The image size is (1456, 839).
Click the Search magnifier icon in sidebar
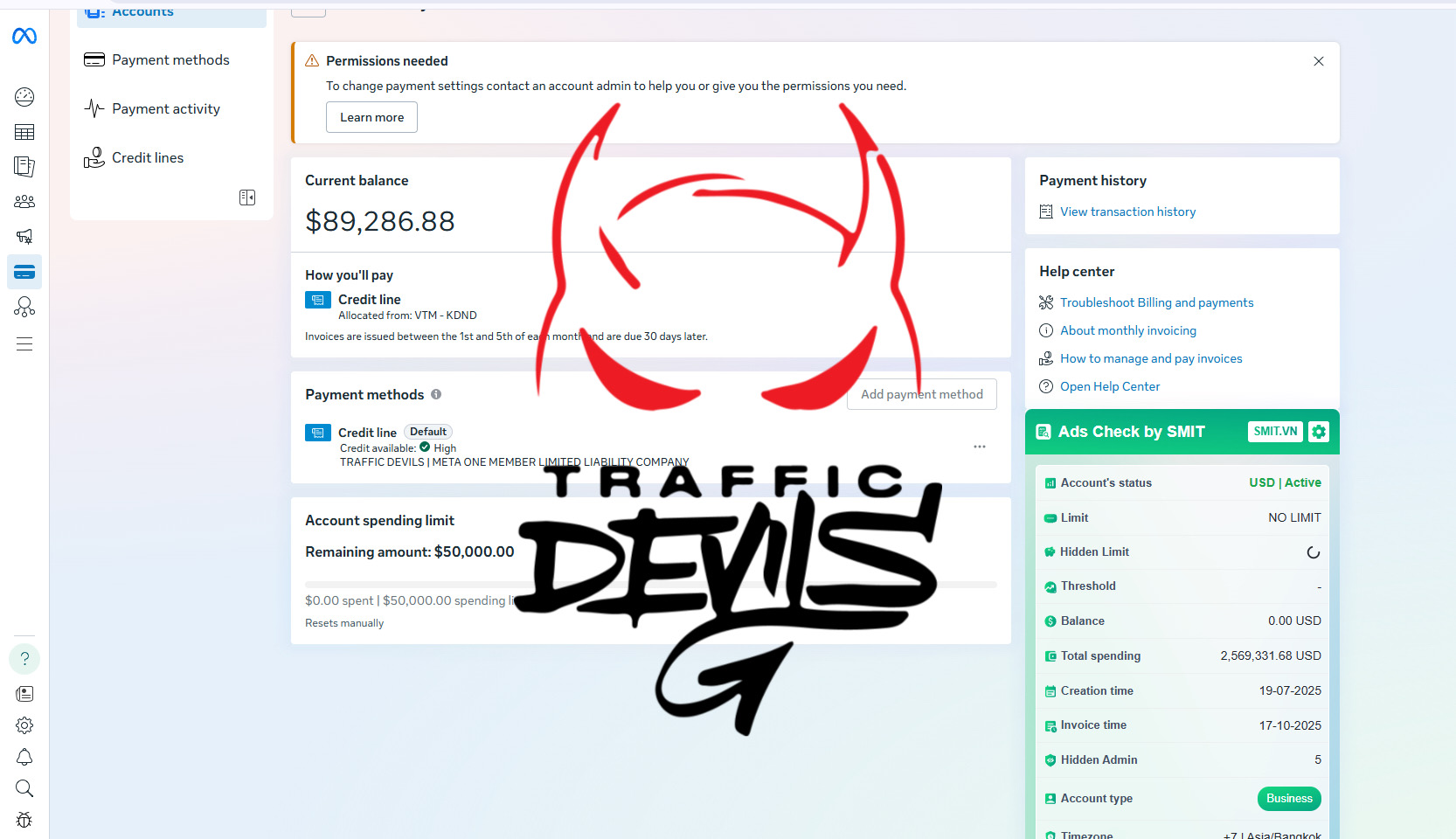24,788
